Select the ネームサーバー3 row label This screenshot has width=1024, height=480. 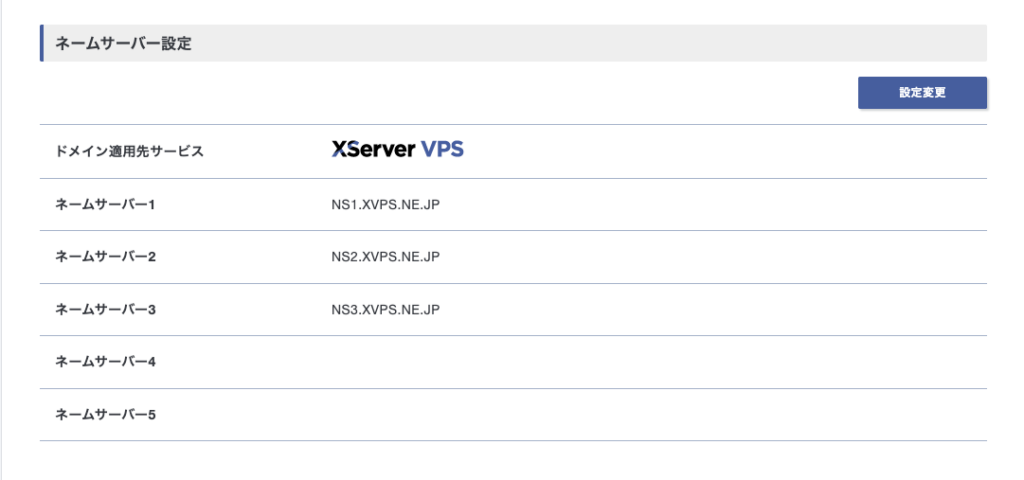[x=106, y=310]
